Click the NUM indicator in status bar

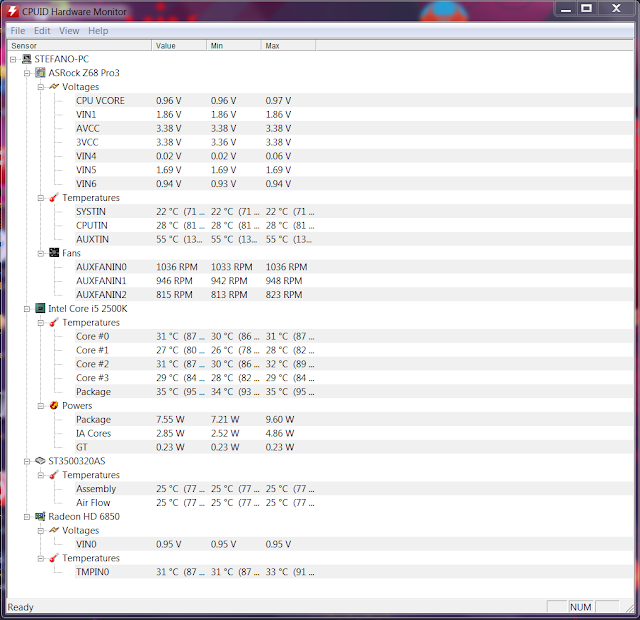(581, 607)
